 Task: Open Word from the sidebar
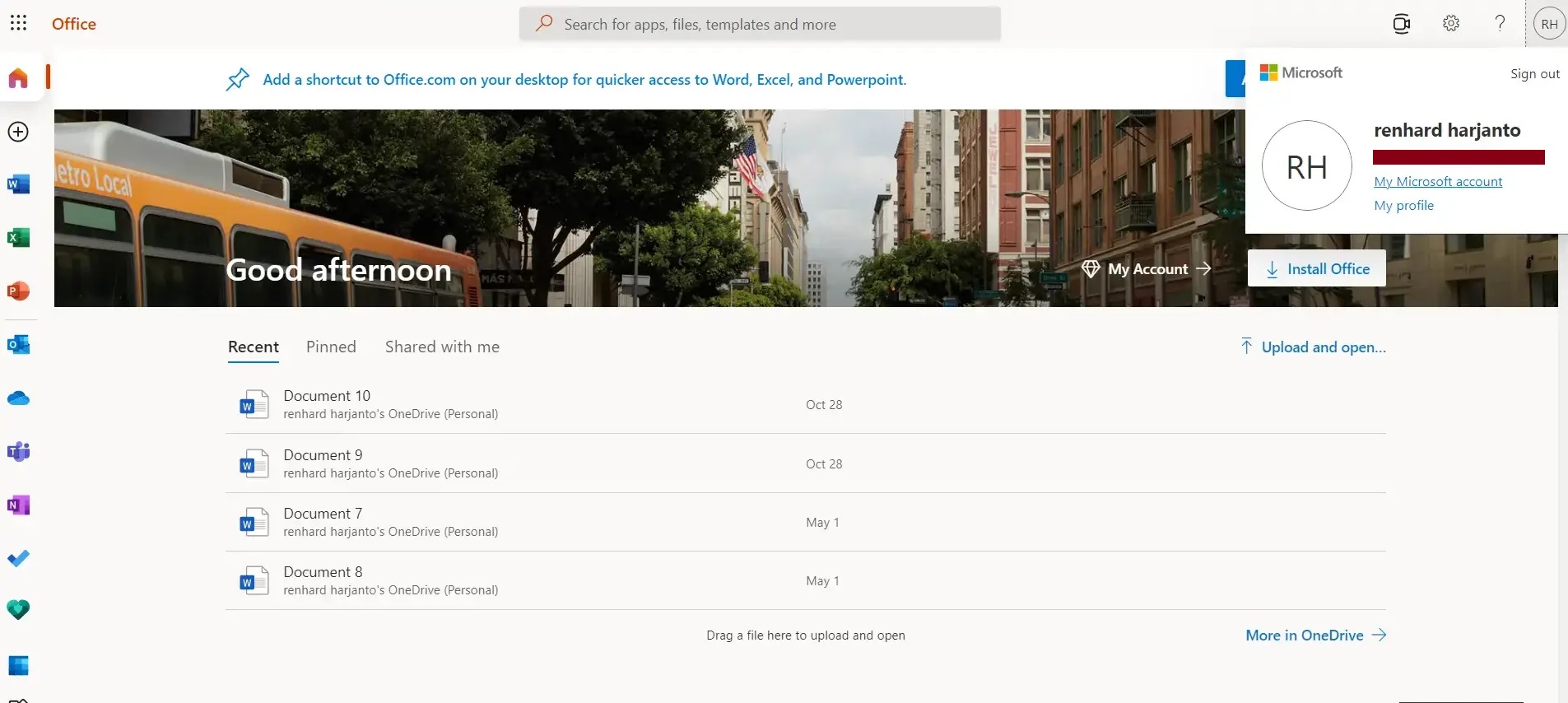pyautogui.click(x=18, y=184)
